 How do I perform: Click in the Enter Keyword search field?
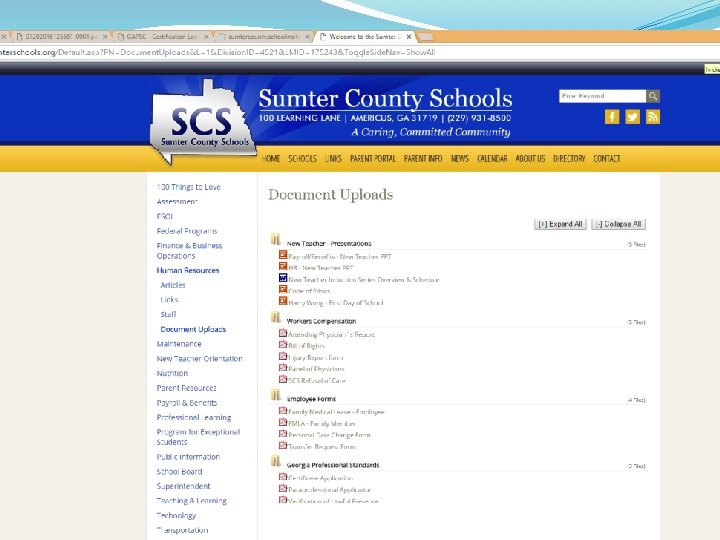coord(602,96)
